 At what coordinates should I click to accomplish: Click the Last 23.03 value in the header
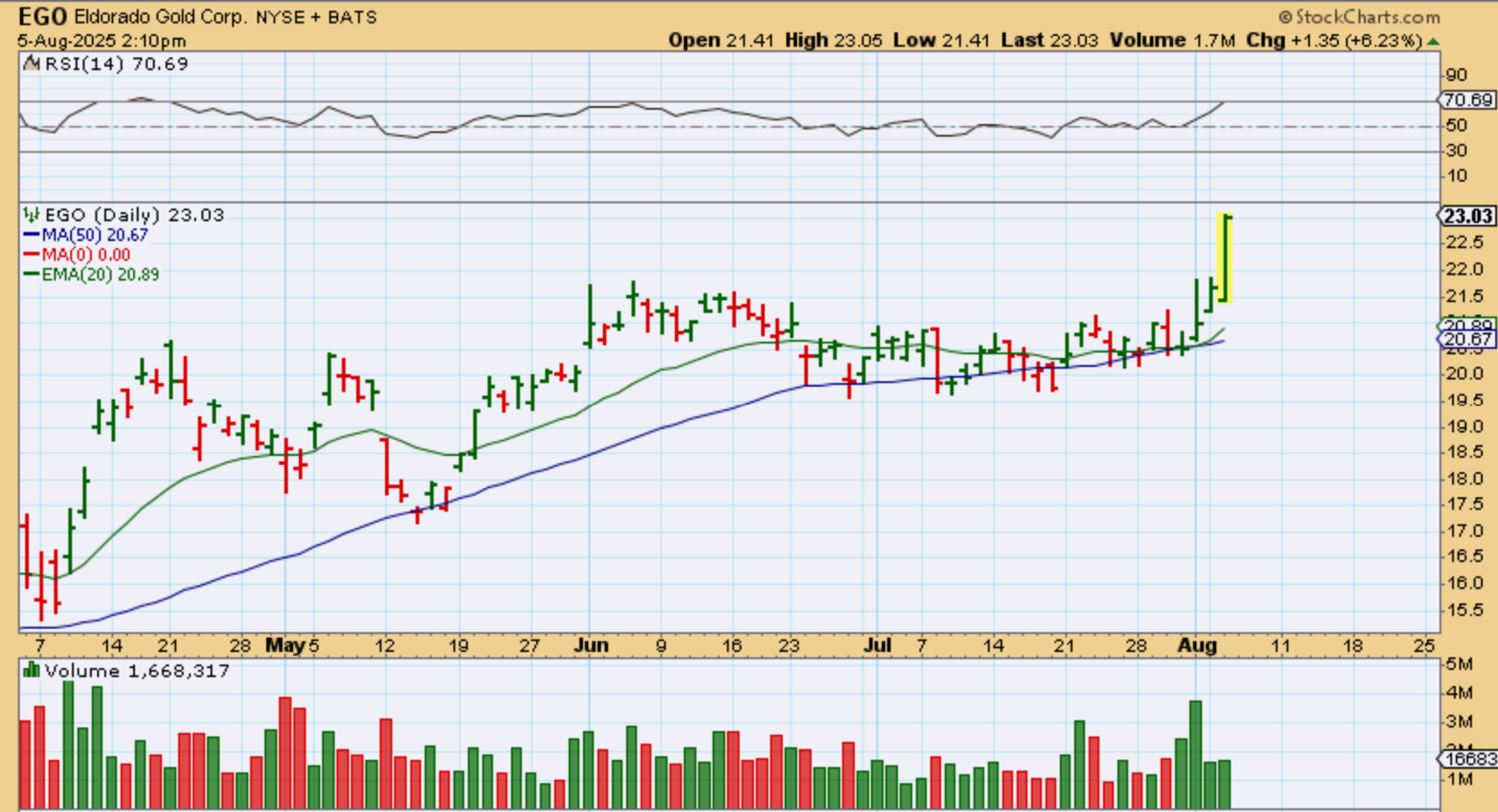coord(1050,40)
